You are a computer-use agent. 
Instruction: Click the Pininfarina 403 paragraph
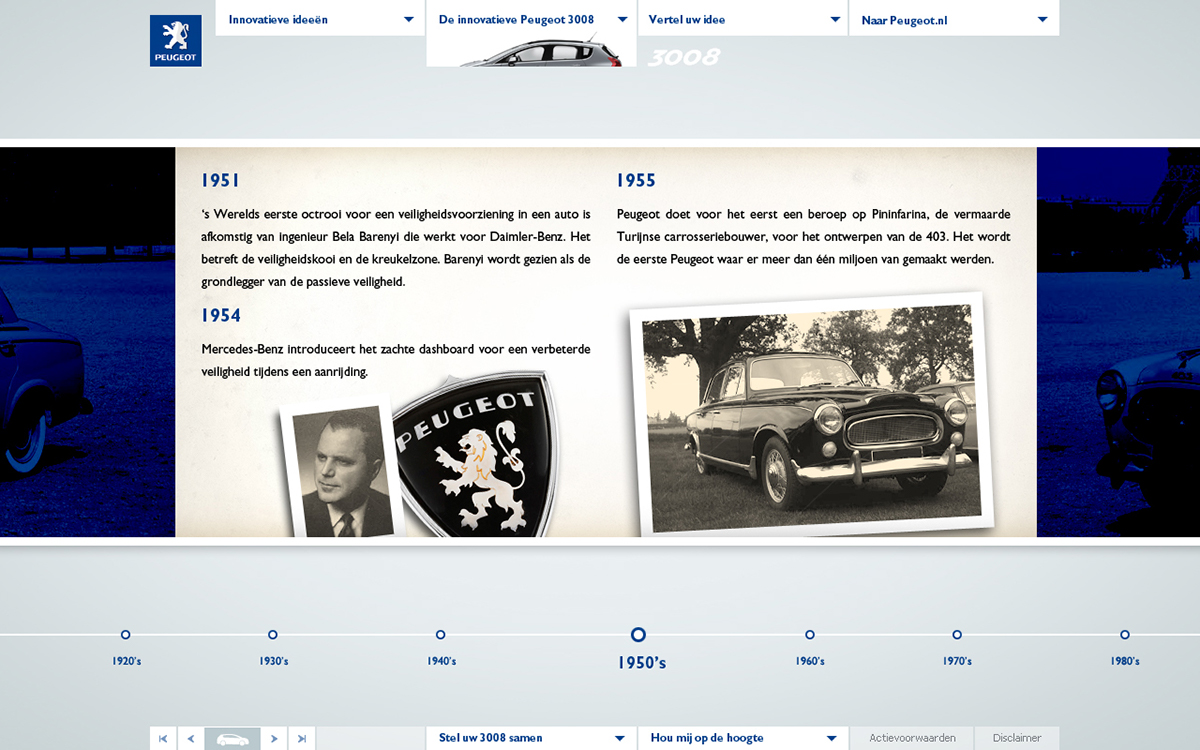813,237
